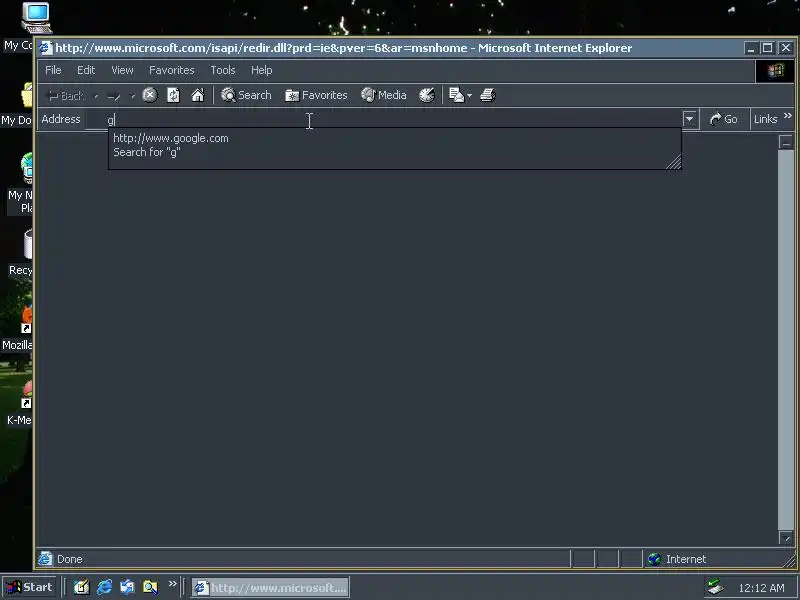Viewport: 800px width, 600px height.
Task: Open the Favorites menu in the menu bar
Action: pos(171,70)
